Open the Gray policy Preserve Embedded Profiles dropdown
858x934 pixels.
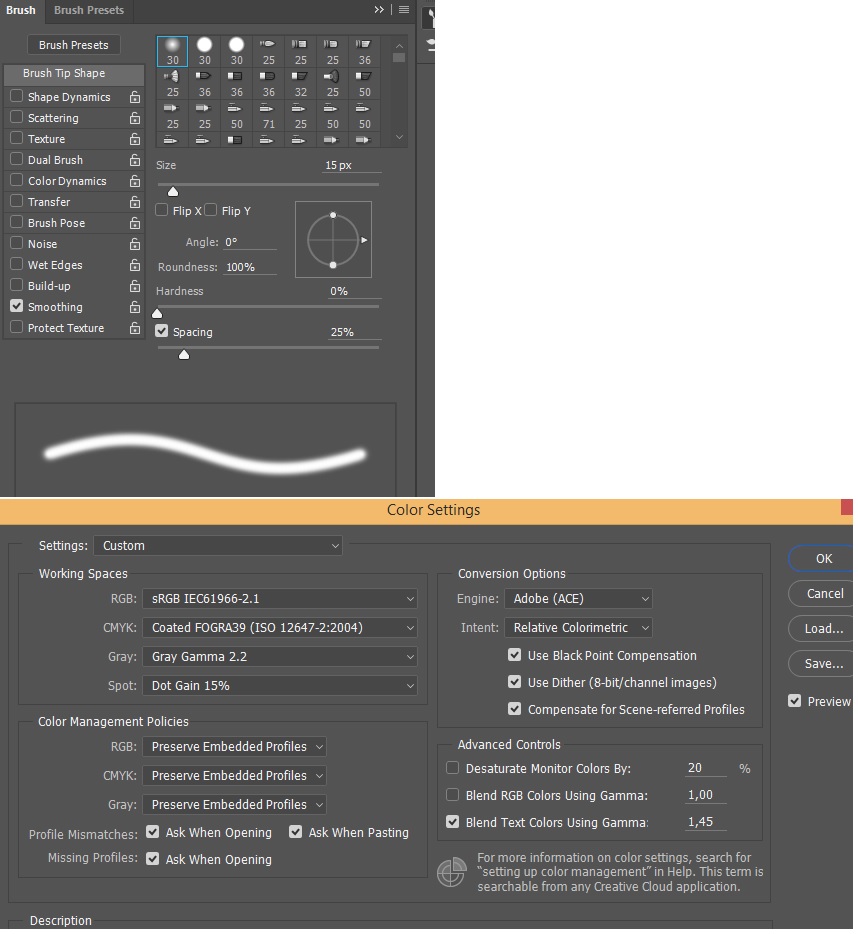click(x=235, y=805)
